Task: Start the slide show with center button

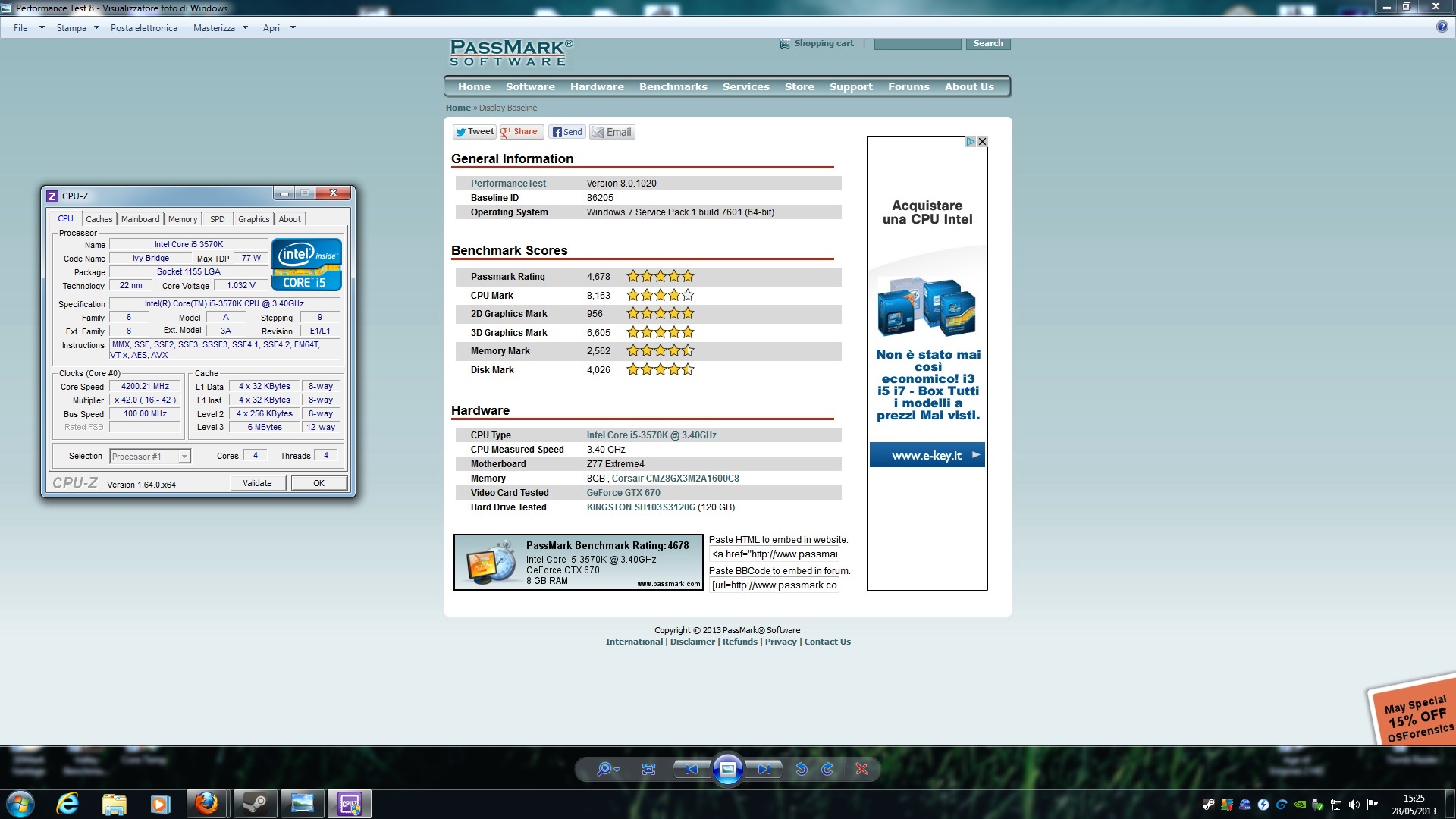Action: 727,769
